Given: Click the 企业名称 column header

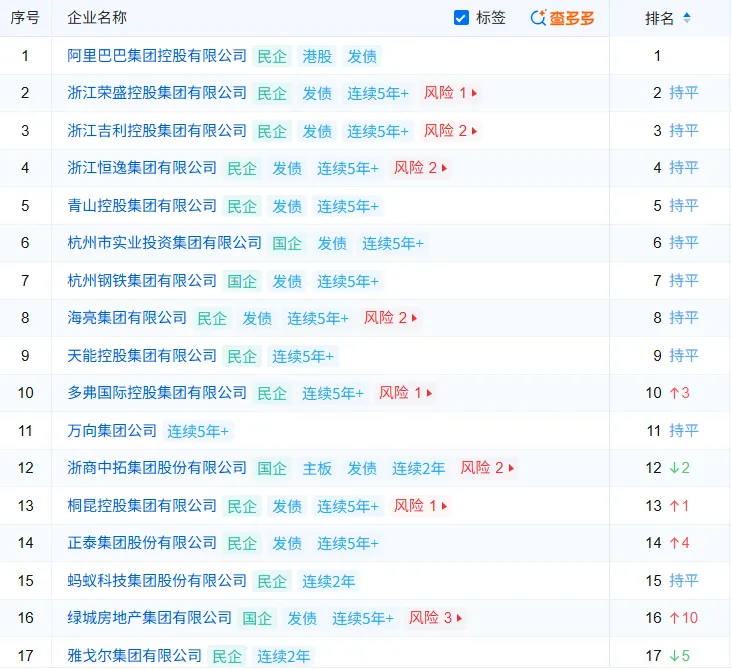Looking at the screenshot, I should [x=97, y=18].
